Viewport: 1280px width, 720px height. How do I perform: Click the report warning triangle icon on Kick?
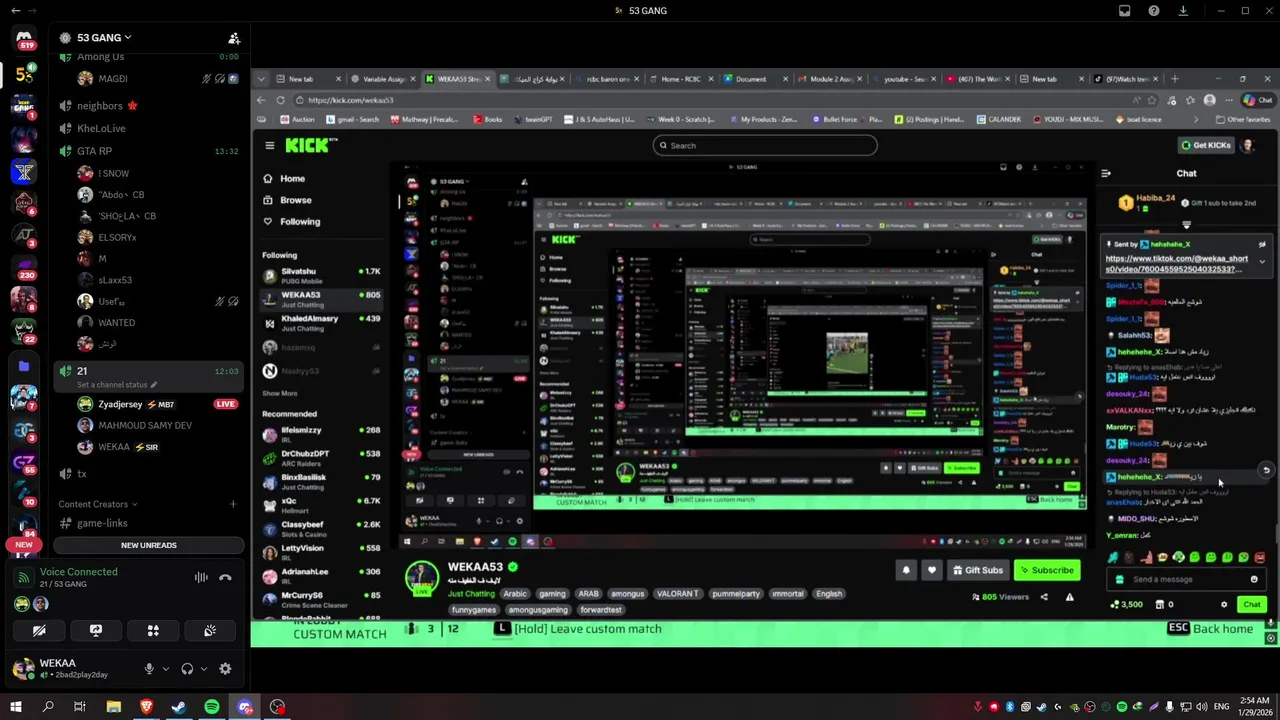point(1069,597)
